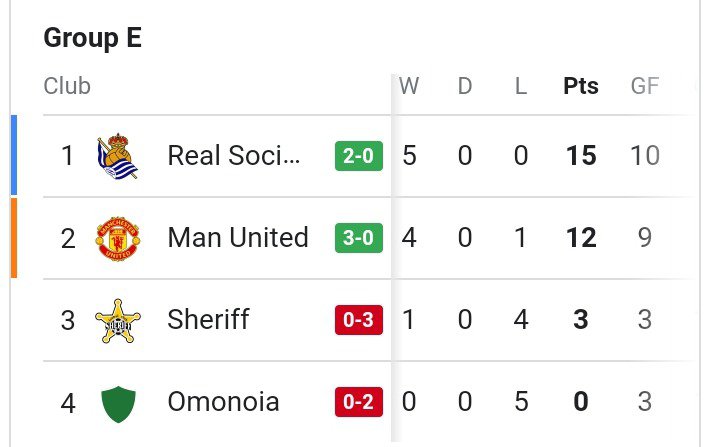
Task: Click Real Sociedad's 15 points value
Action: 581,155
